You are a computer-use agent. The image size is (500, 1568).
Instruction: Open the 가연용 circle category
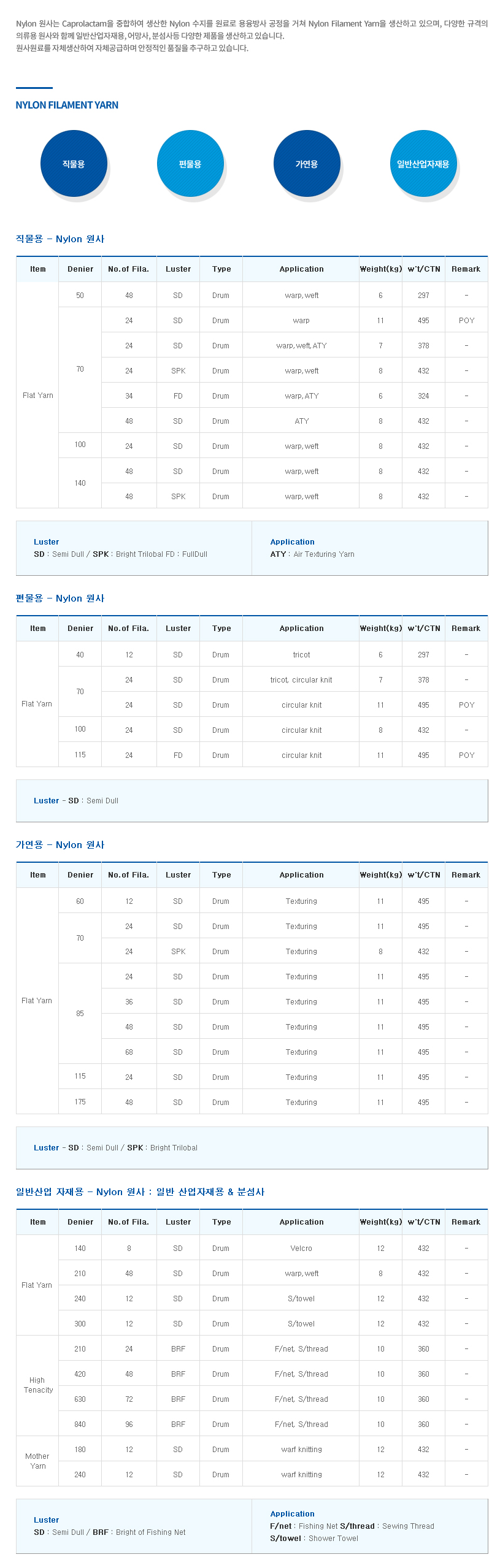(x=307, y=164)
